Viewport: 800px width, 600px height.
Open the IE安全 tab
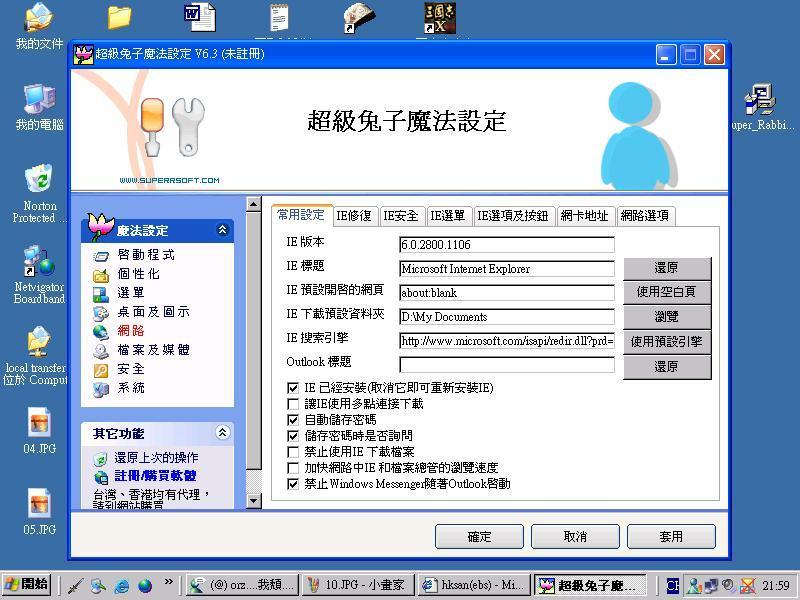[x=401, y=216]
